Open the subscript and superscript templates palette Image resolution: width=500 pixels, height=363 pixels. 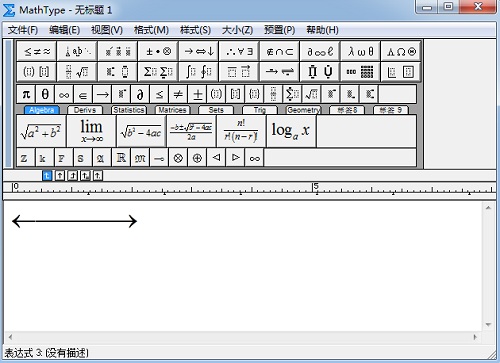tap(118, 72)
